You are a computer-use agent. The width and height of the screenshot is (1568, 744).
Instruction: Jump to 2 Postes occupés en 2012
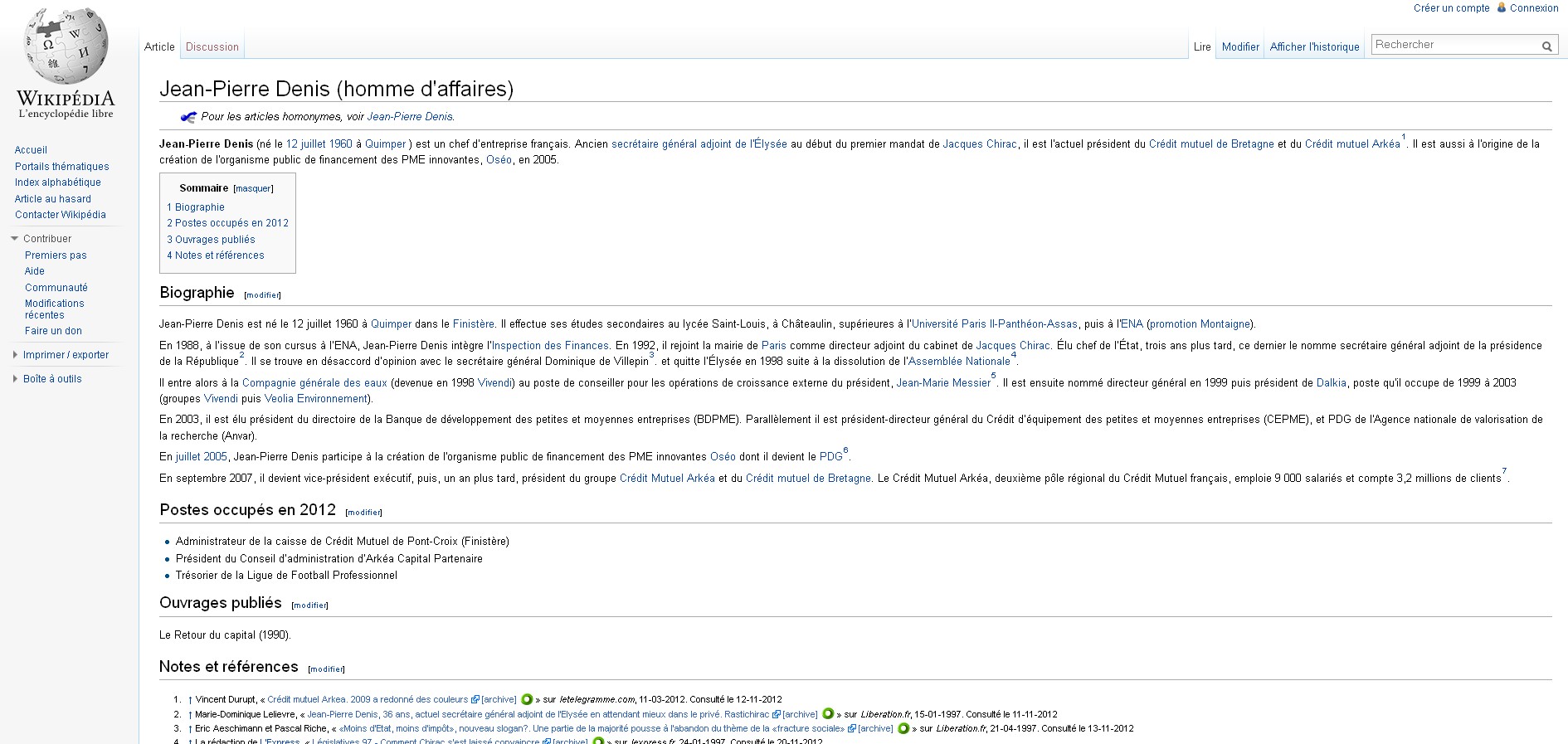(x=227, y=223)
